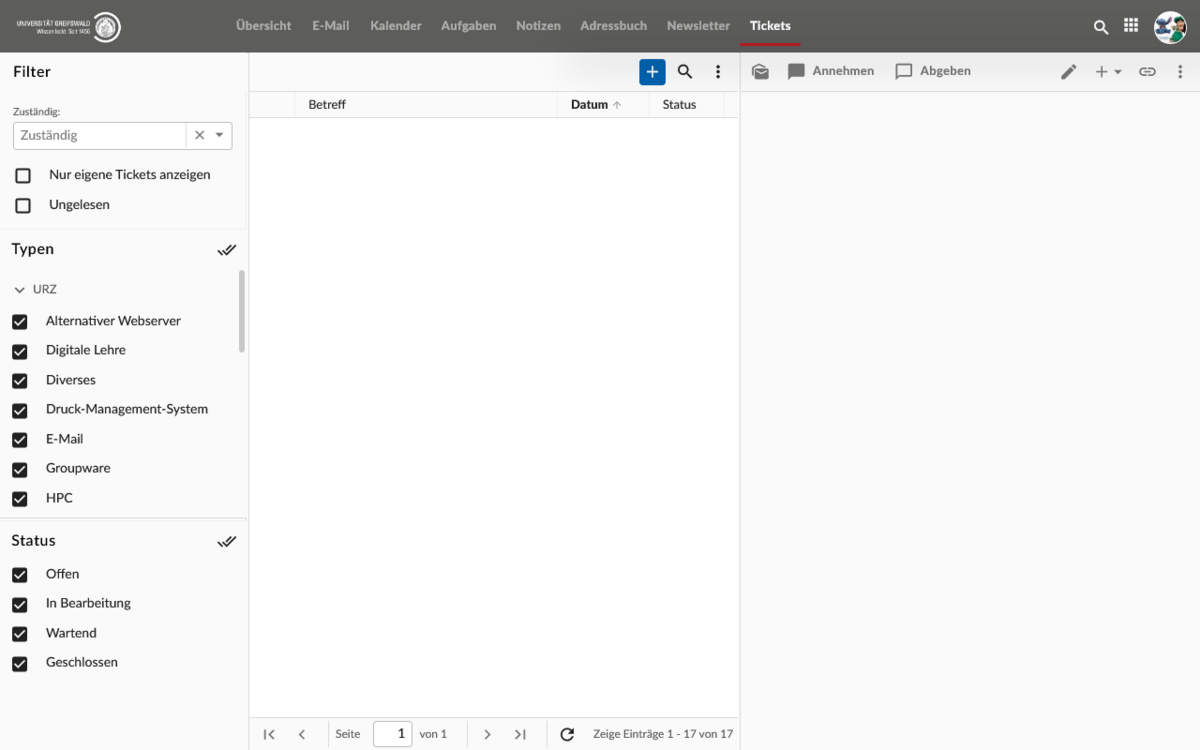
Task: Open search in the ticket list toolbar
Action: tap(685, 72)
